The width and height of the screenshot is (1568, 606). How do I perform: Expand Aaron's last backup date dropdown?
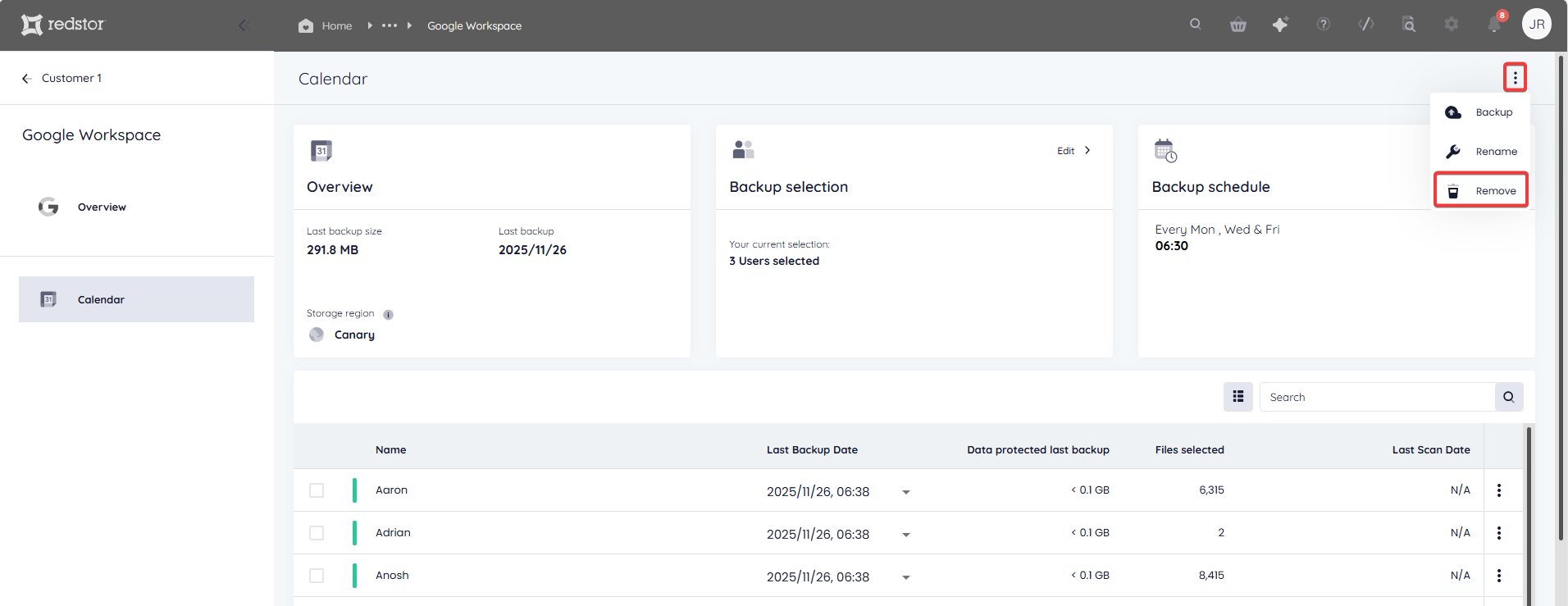(906, 492)
